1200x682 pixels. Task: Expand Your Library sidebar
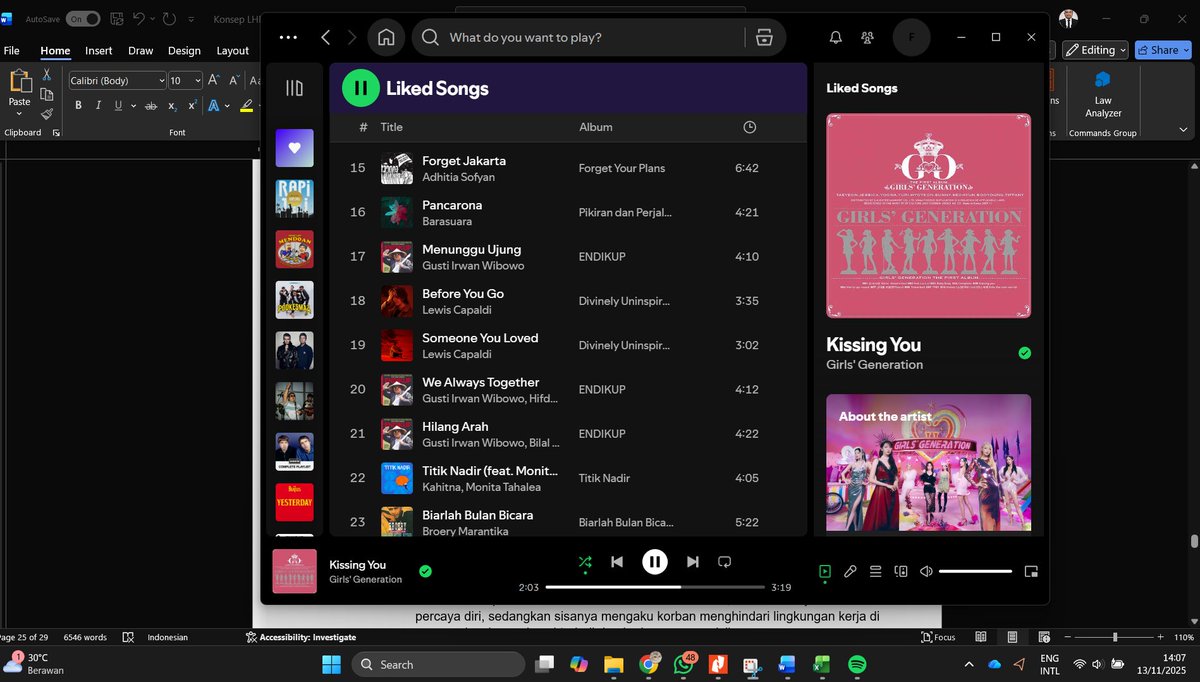coord(294,88)
